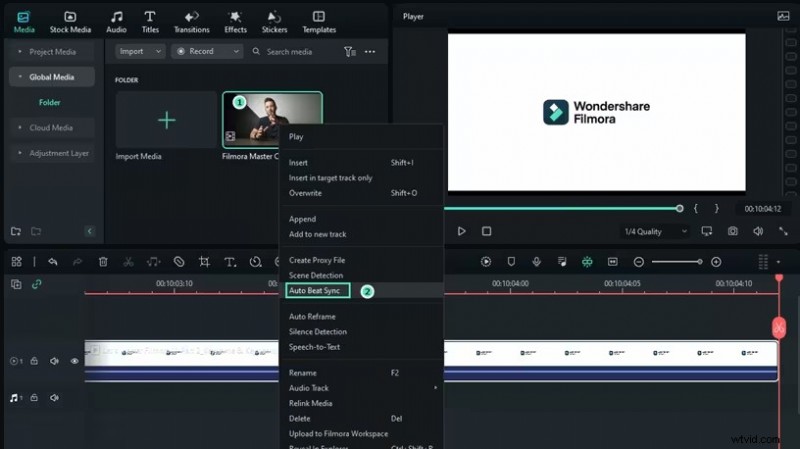The image size is (800, 449).
Task: Switch to the Transitions tab
Action: [191, 21]
